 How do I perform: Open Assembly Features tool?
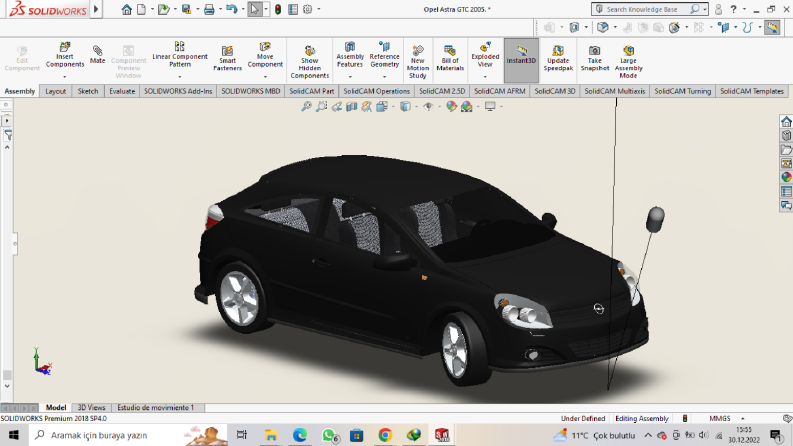coord(350,56)
